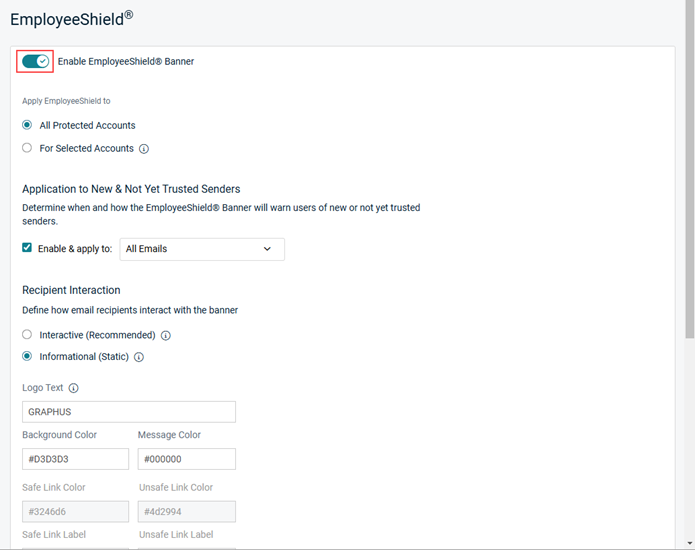Click the Message Color #000000 field
This screenshot has width=695, height=550.
click(187, 459)
